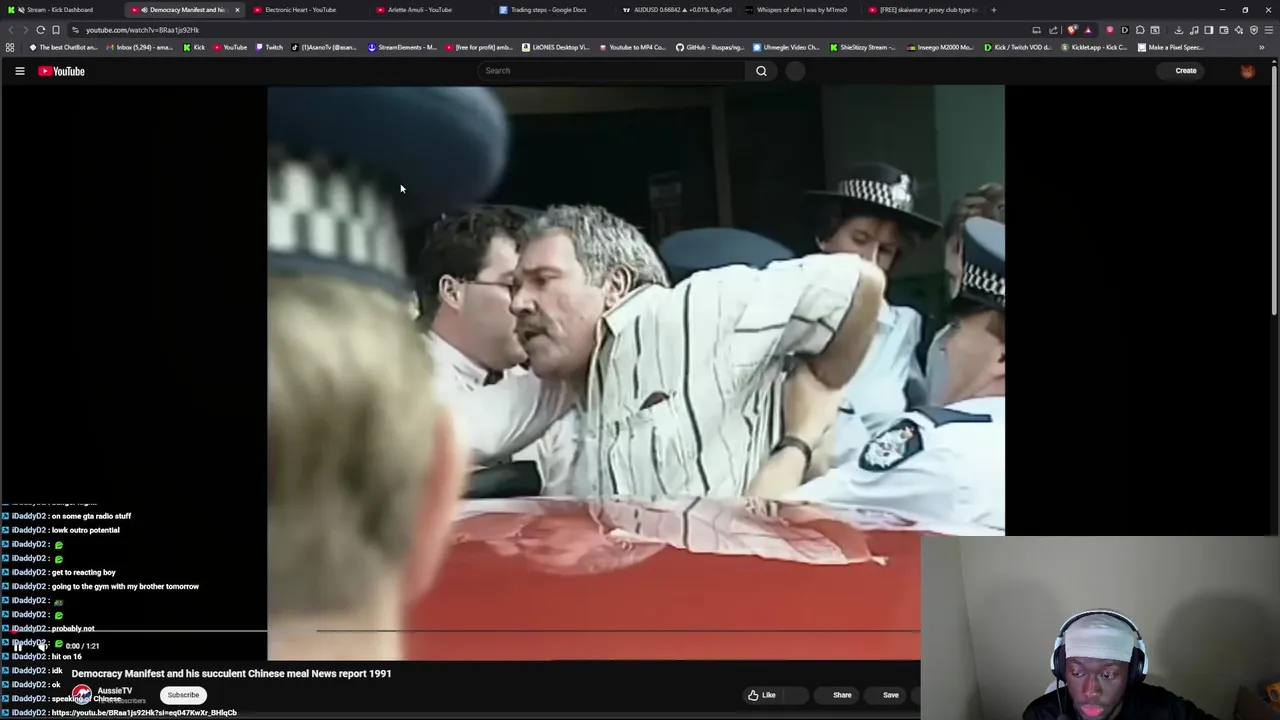
Task: Open a new browser tab
Action: pyautogui.click(x=993, y=10)
